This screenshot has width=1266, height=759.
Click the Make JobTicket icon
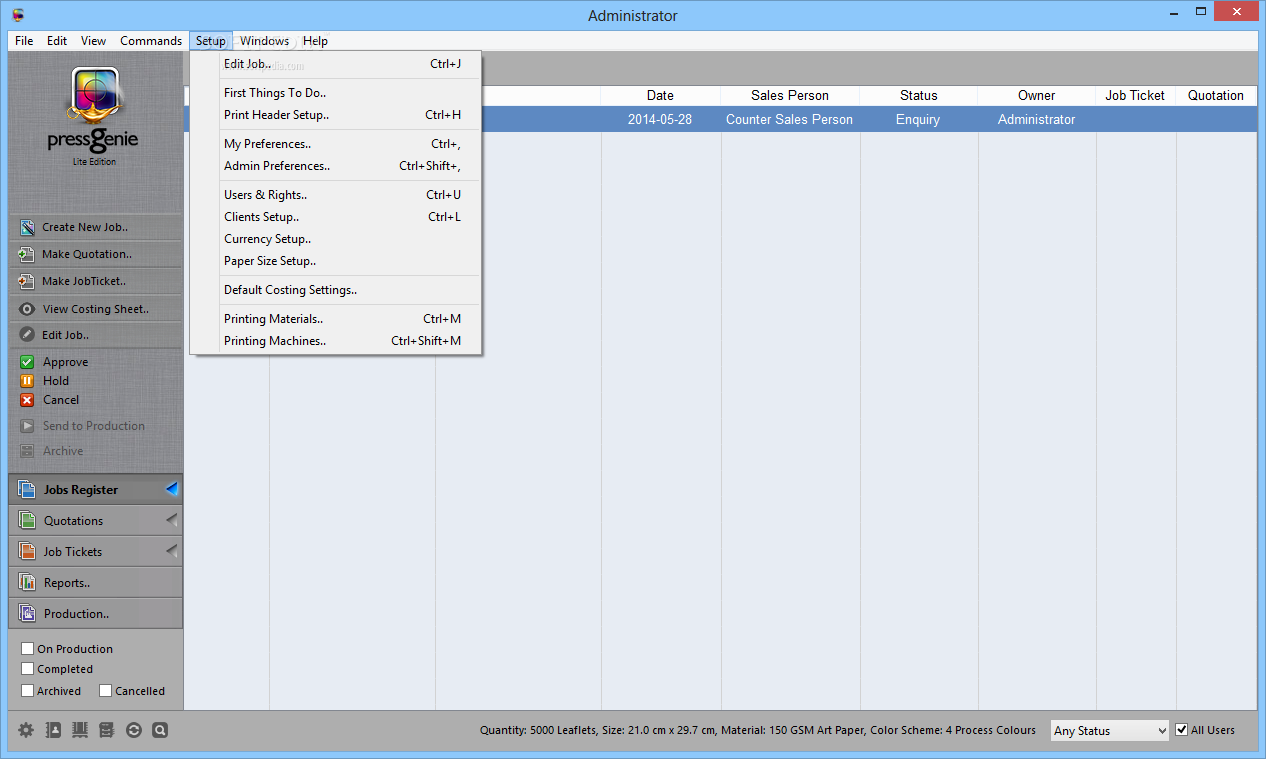[27, 281]
